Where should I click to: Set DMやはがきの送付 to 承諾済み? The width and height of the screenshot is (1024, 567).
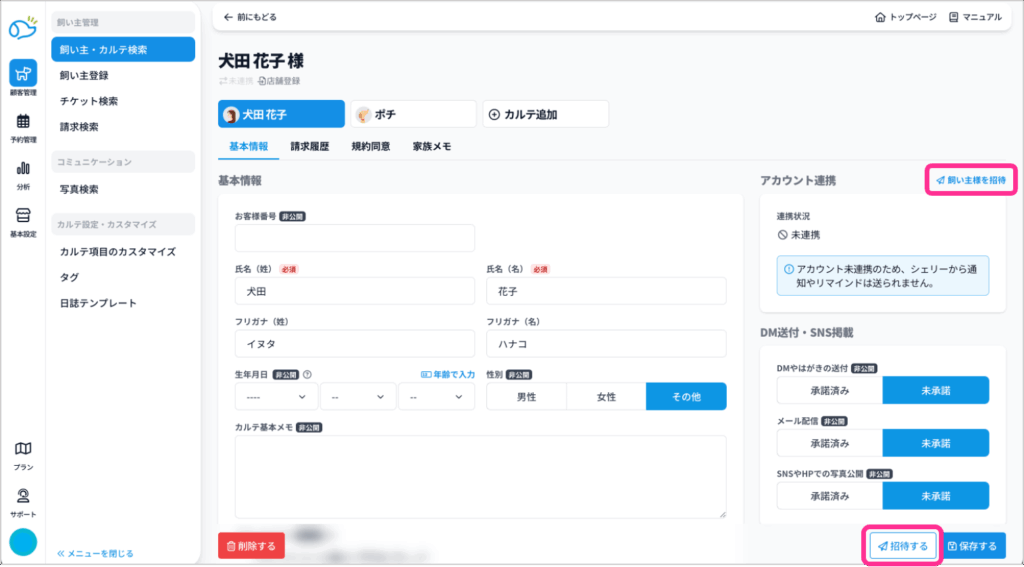(829, 390)
